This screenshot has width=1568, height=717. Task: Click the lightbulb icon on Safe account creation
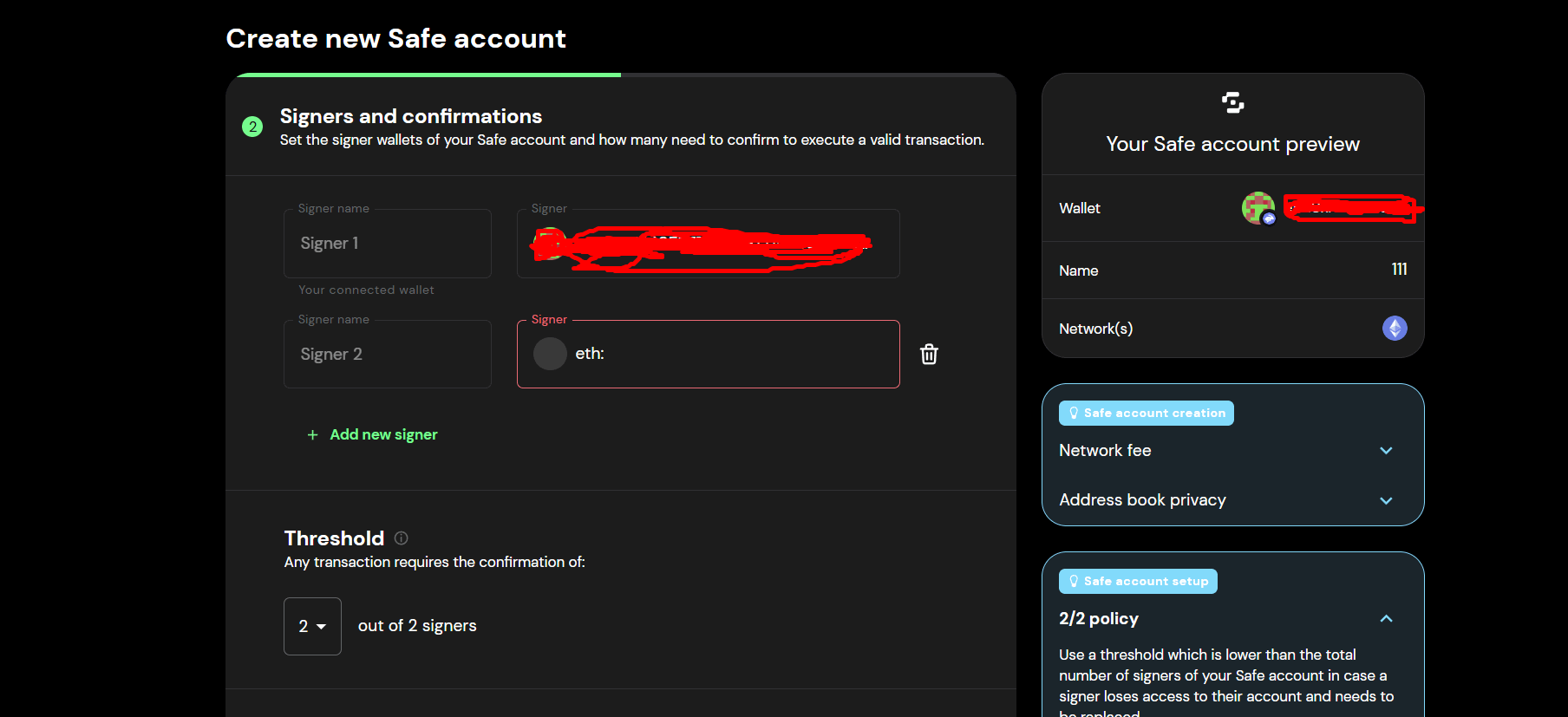click(1074, 414)
